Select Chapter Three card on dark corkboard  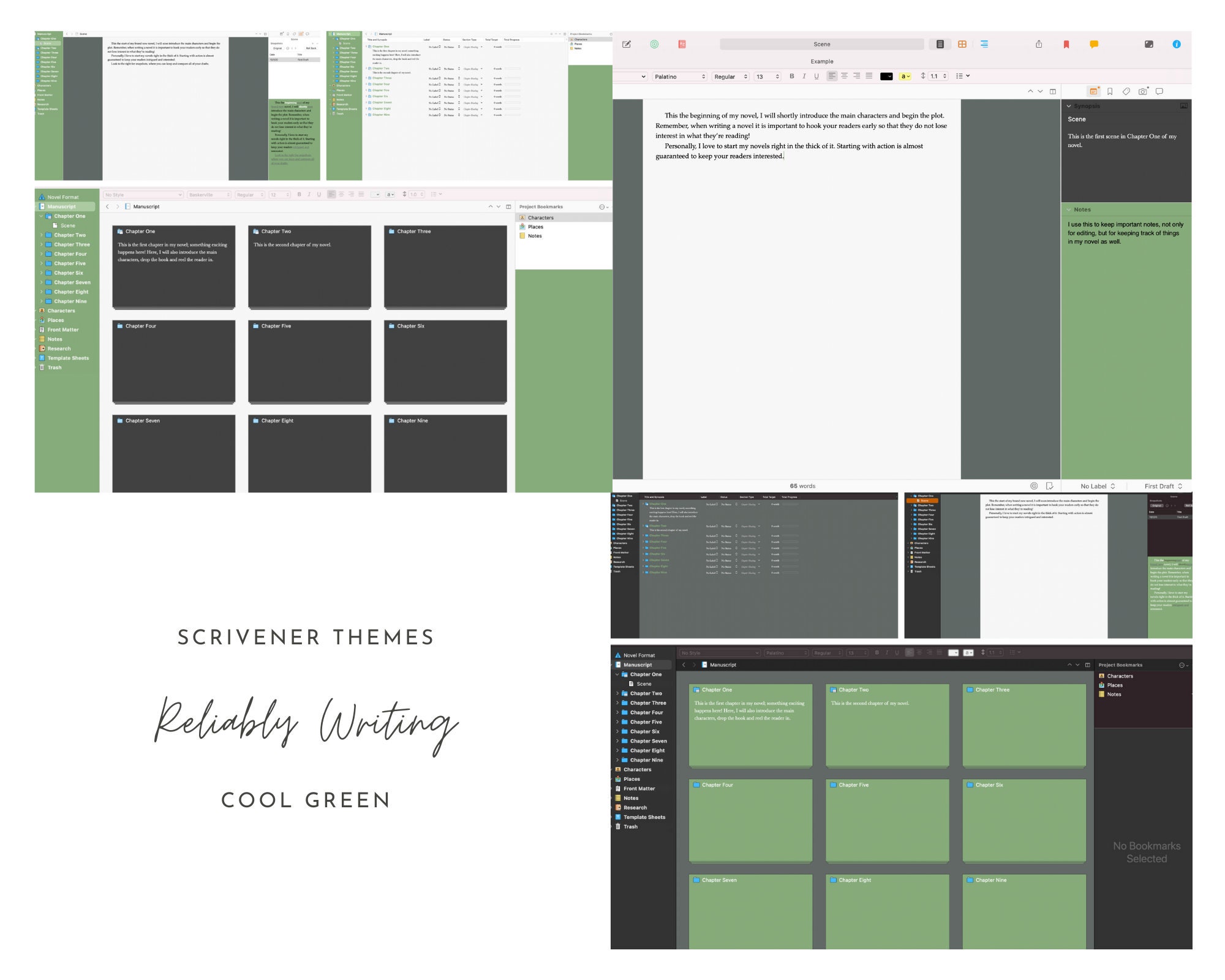(x=1024, y=726)
